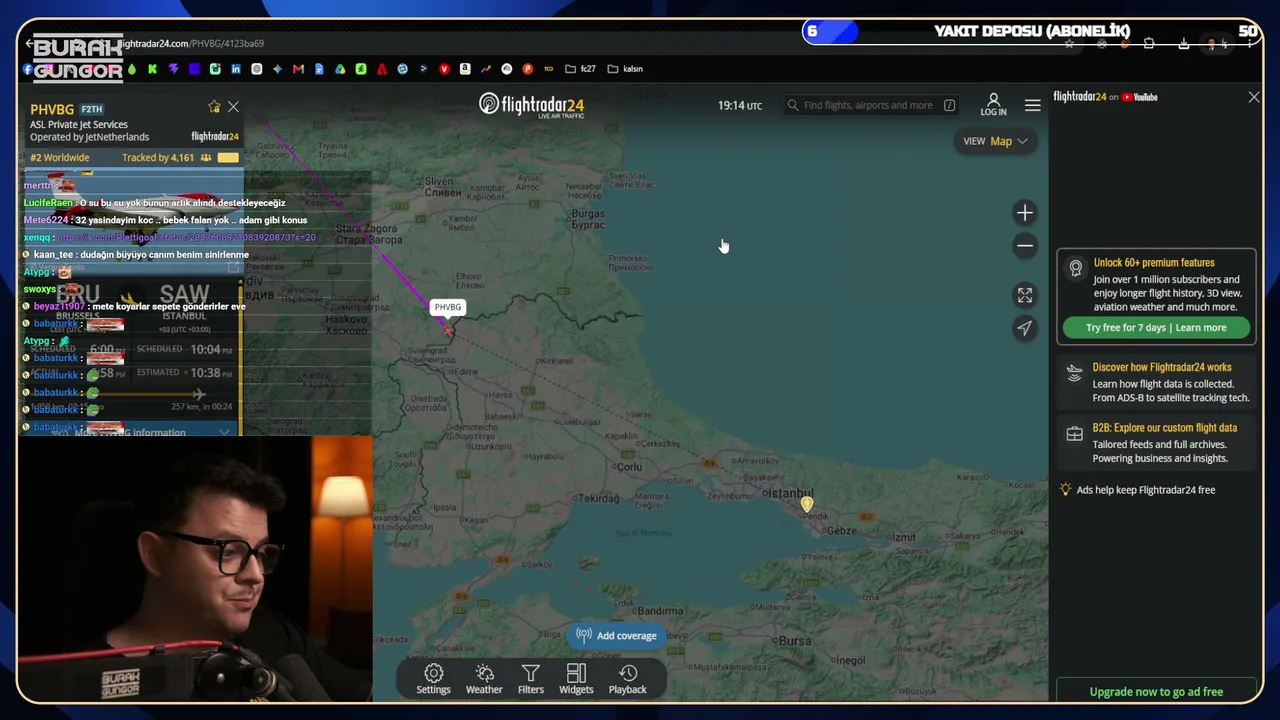Focus the Find flights search field
Viewport: 1280px width, 720px height.
pyautogui.click(x=870, y=105)
